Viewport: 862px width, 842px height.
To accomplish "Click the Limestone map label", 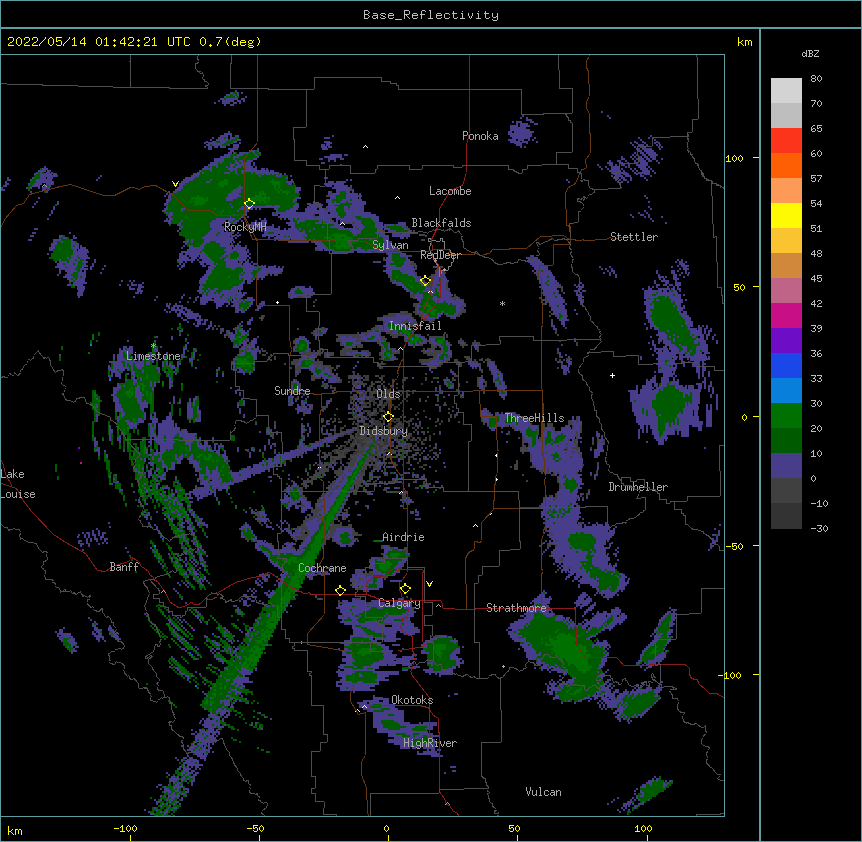I will click(x=153, y=356).
